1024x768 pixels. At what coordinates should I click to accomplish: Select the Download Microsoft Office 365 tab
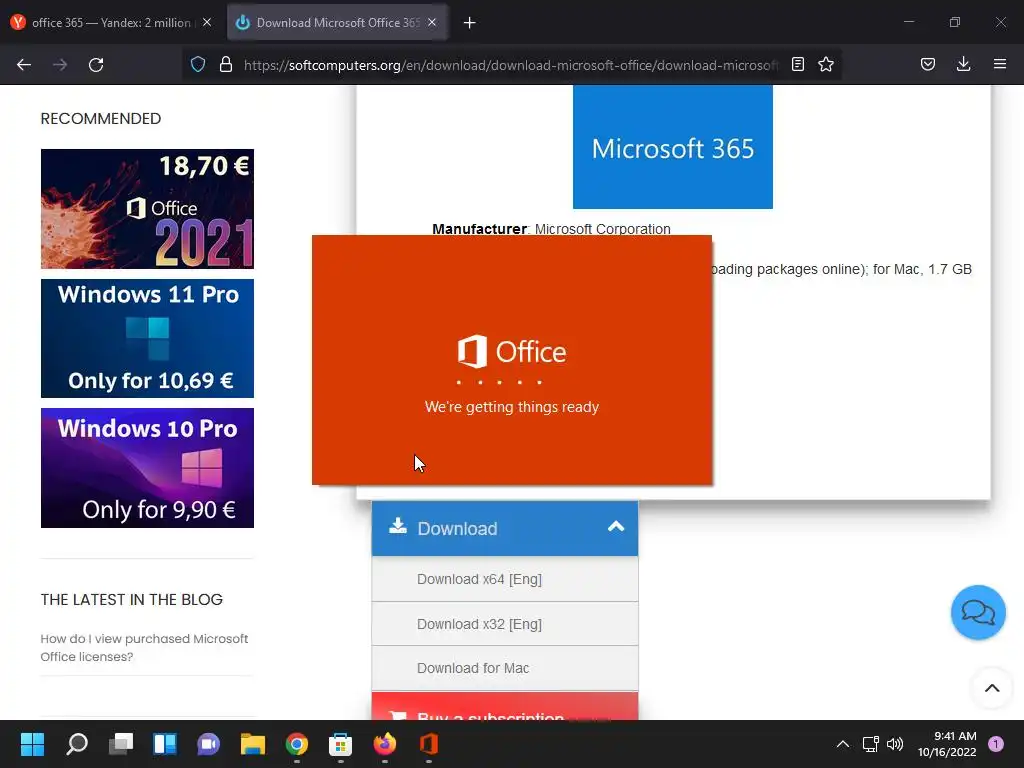(x=337, y=22)
